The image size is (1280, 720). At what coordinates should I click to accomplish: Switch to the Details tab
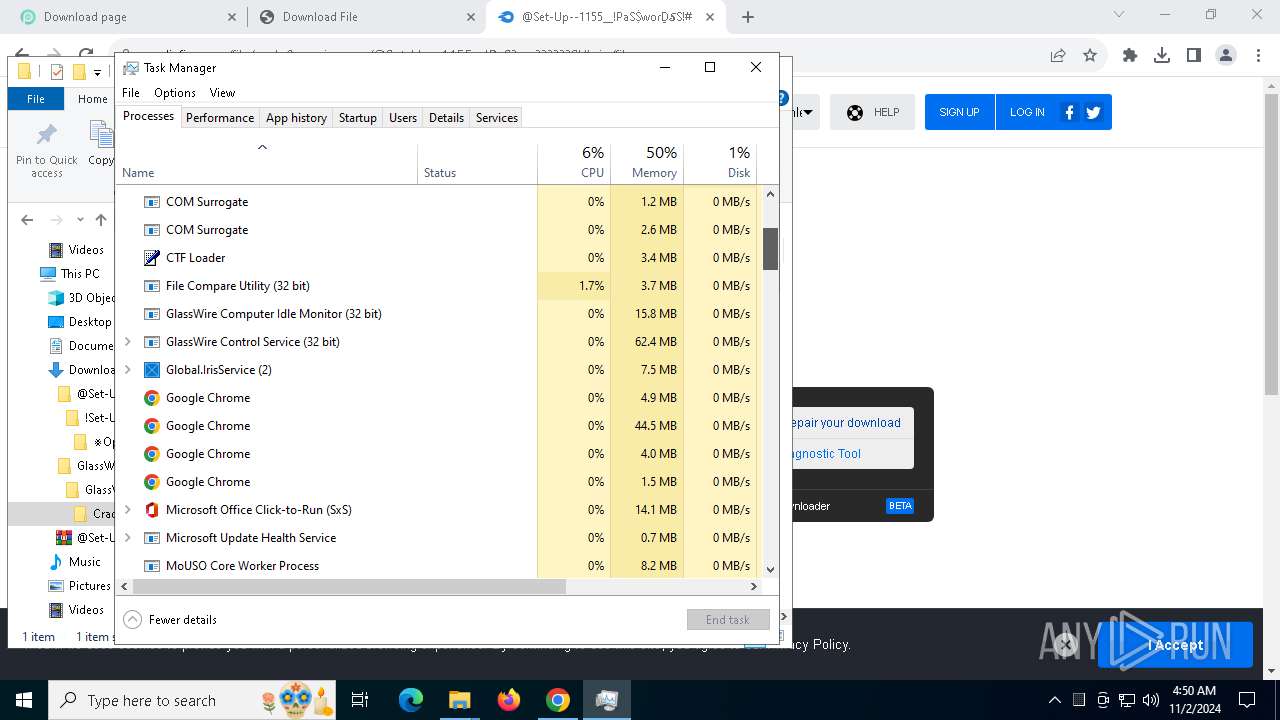[x=446, y=118]
